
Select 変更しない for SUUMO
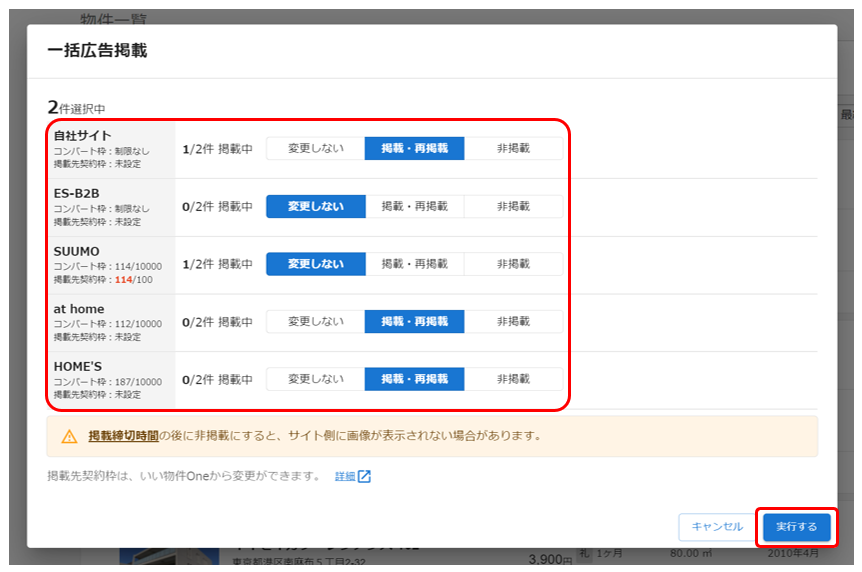coord(316,264)
